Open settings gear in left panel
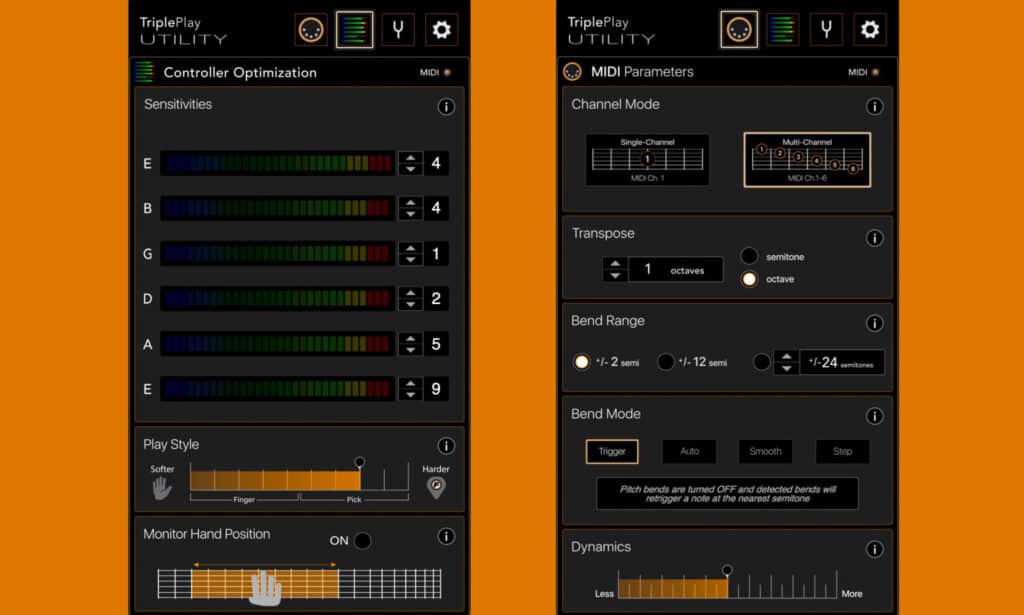Image resolution: width=1024 pixels, height=615 pixels. coord(441,29)
